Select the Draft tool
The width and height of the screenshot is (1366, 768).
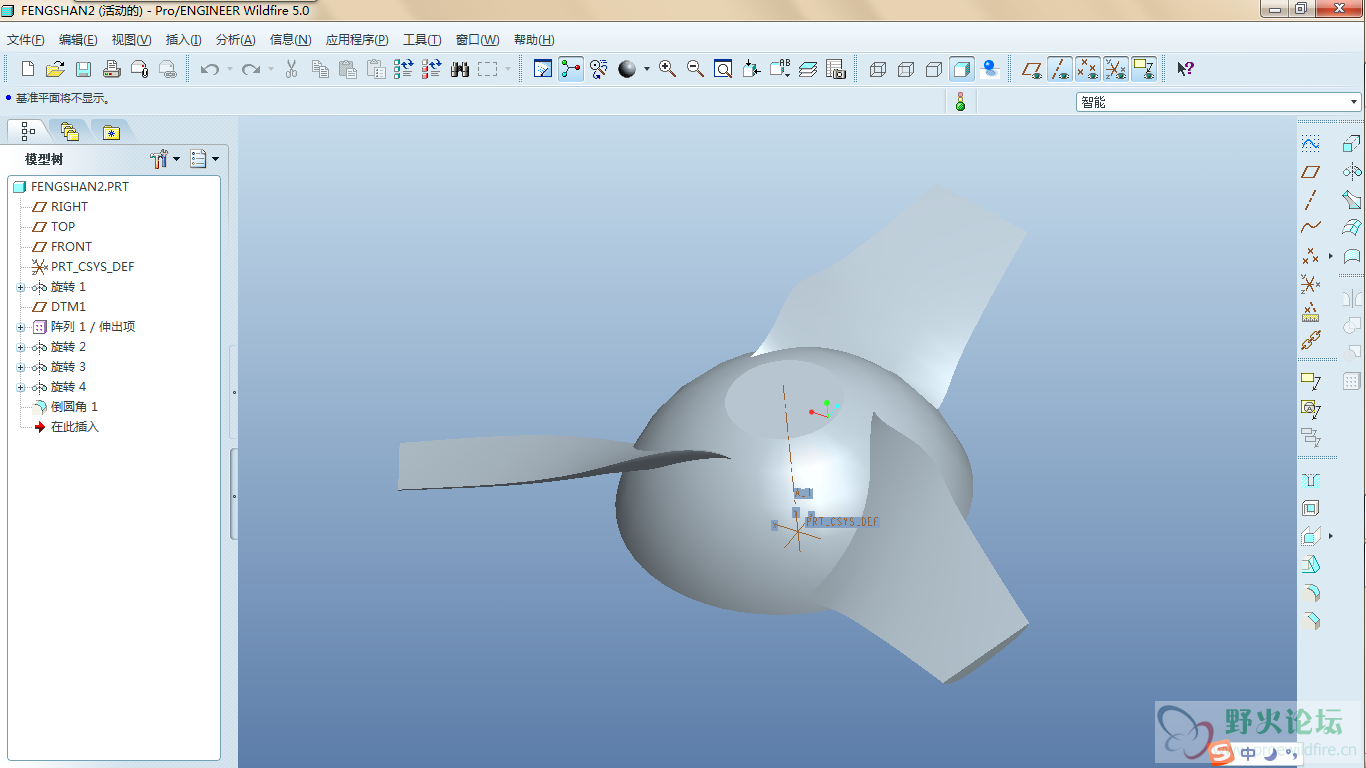pyautogui.click(x=1310, y=565)
